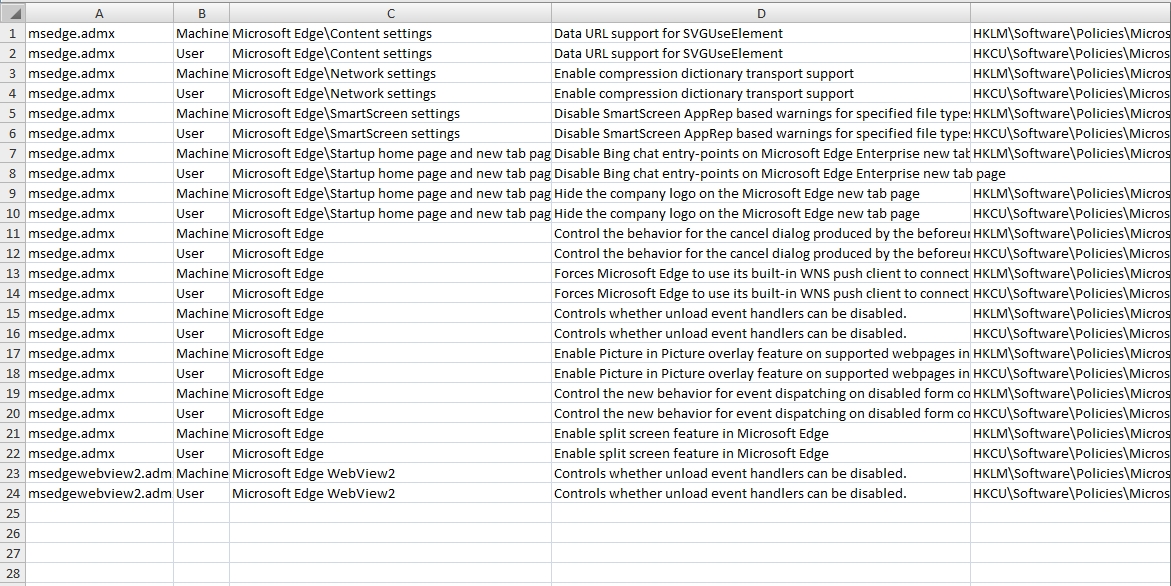Select column B header
The width and height of the screenshot is (1171, 586).
click(x=202, y=13)
